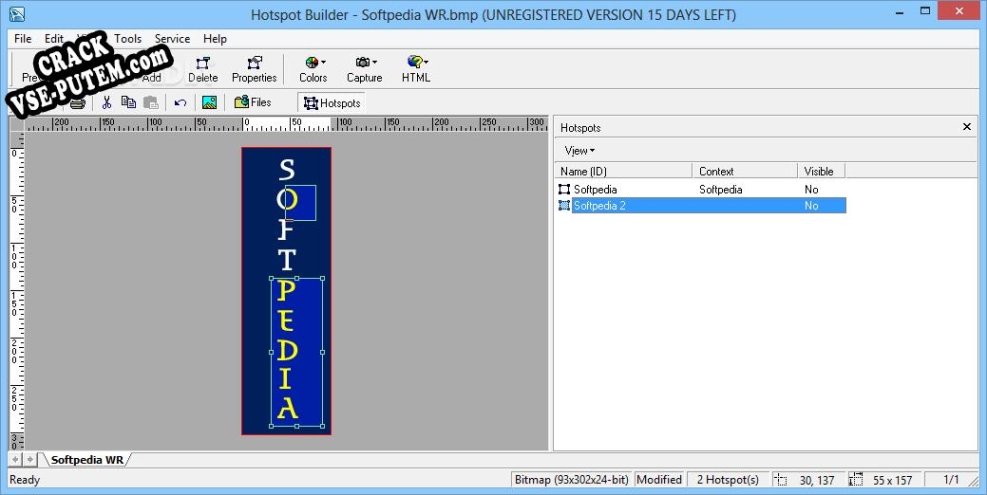Open the Files panel button

tap(252, 102)
